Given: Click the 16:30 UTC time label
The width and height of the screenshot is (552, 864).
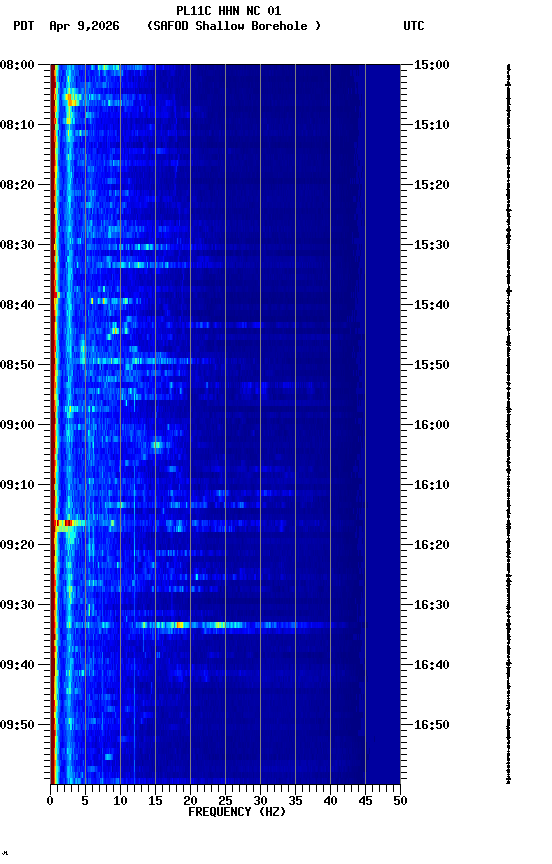Looking at the screenshot, I should click(x=432, y=605).
